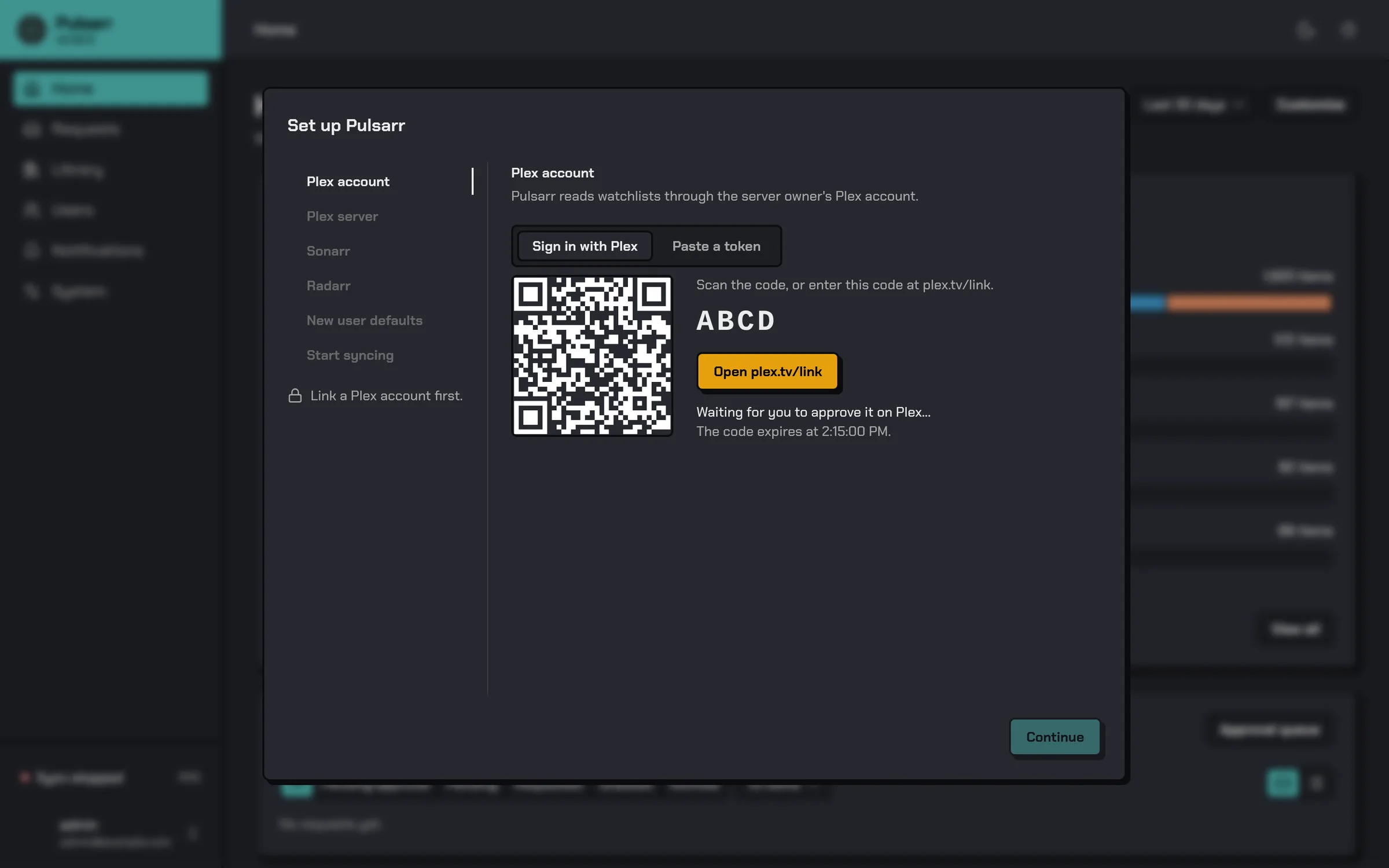Click 'The code expires at 2:15:00 PM.' text
Image resolution: width=1389 pixels, height=868 pixels.
tap(793, 432)
